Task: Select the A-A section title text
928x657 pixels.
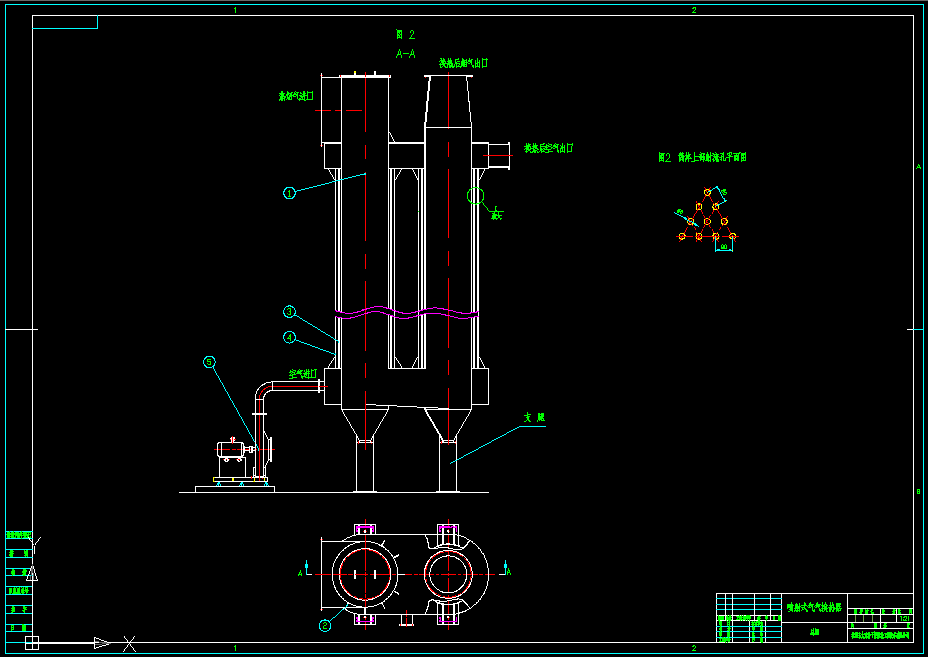Action: 406,54
